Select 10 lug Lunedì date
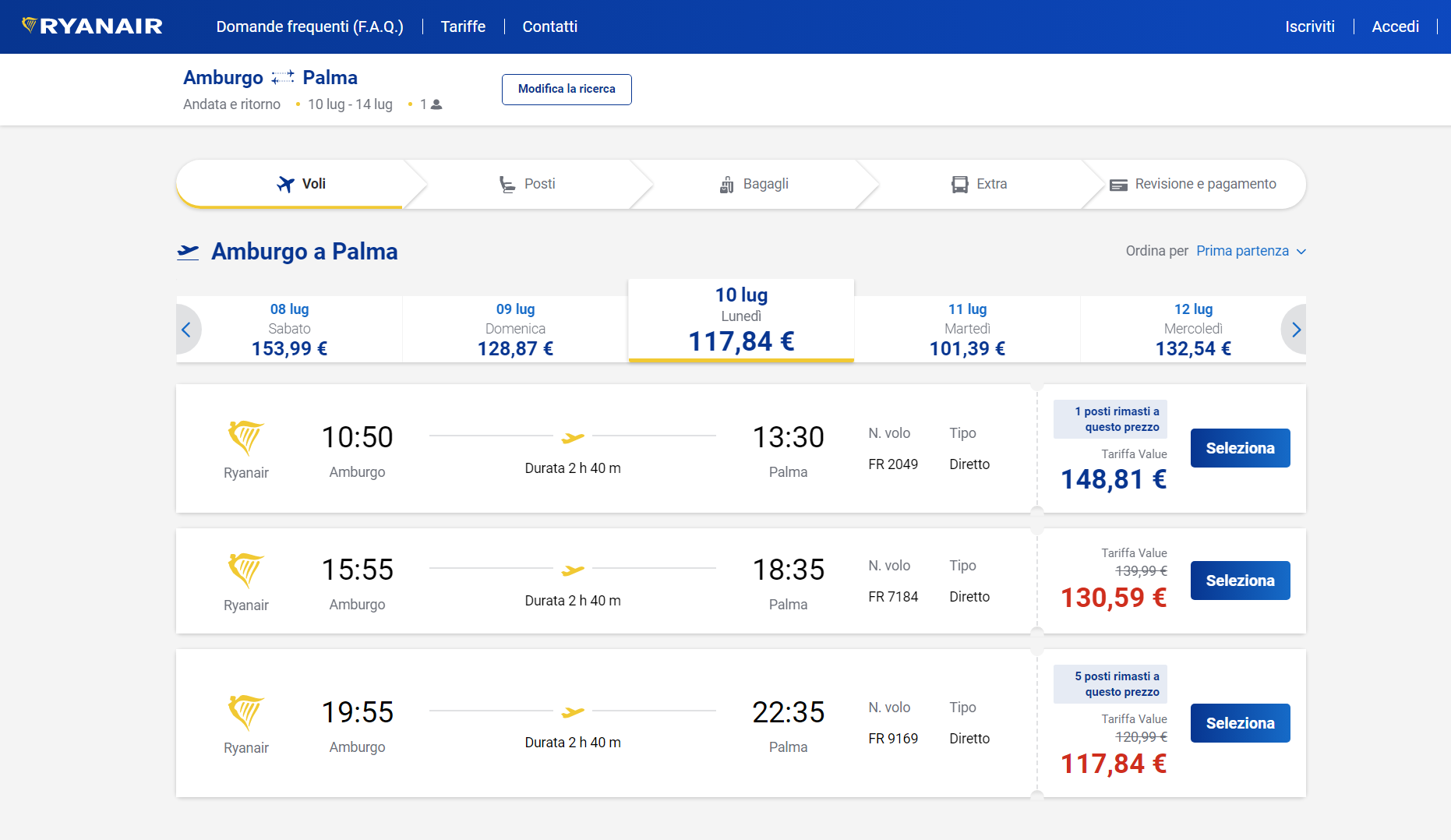 coord(741,321)
